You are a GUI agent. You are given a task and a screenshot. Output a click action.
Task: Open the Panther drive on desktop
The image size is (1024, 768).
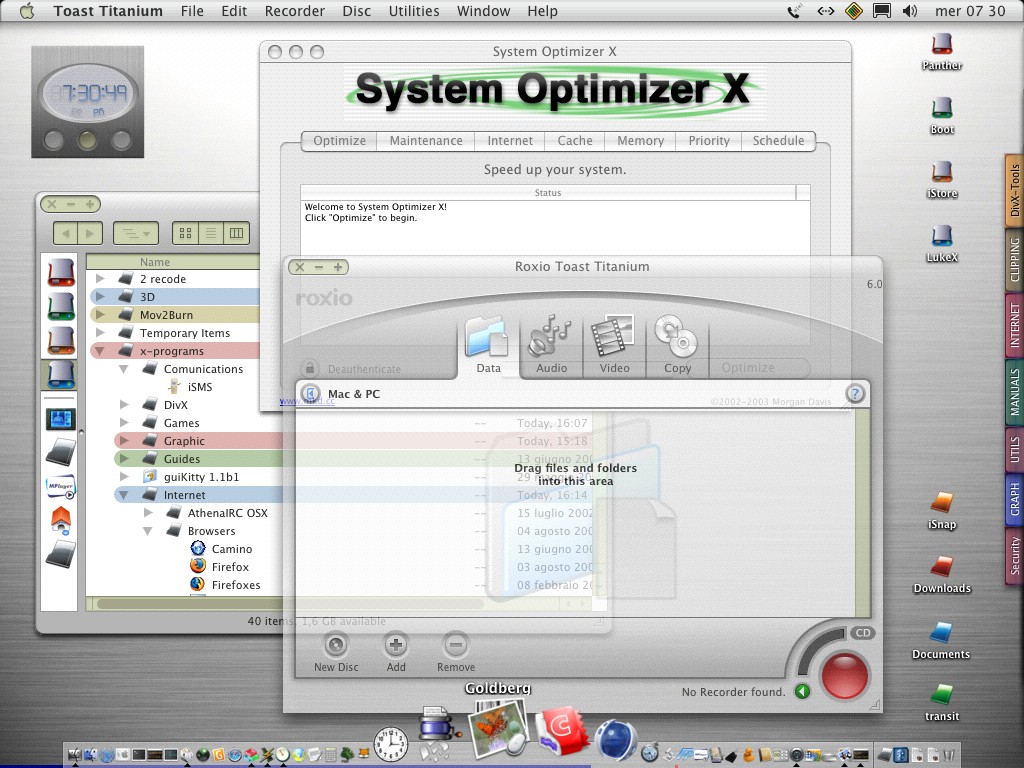pos(942,46)
